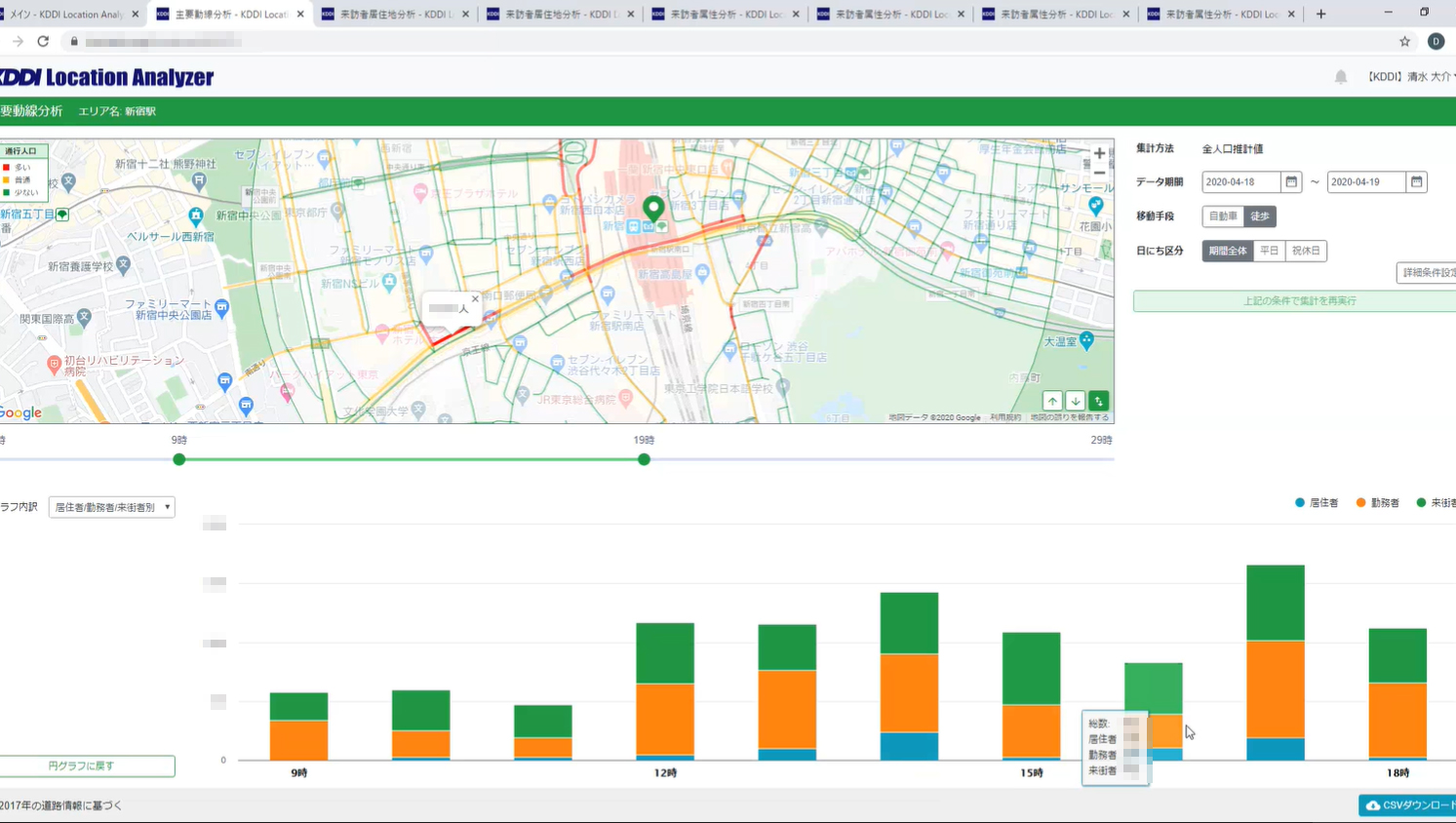The height and width of the screenshot is (823, 1456).
Task: Select the both-directions arrow button on map
Action: [x=1099, y=401]
